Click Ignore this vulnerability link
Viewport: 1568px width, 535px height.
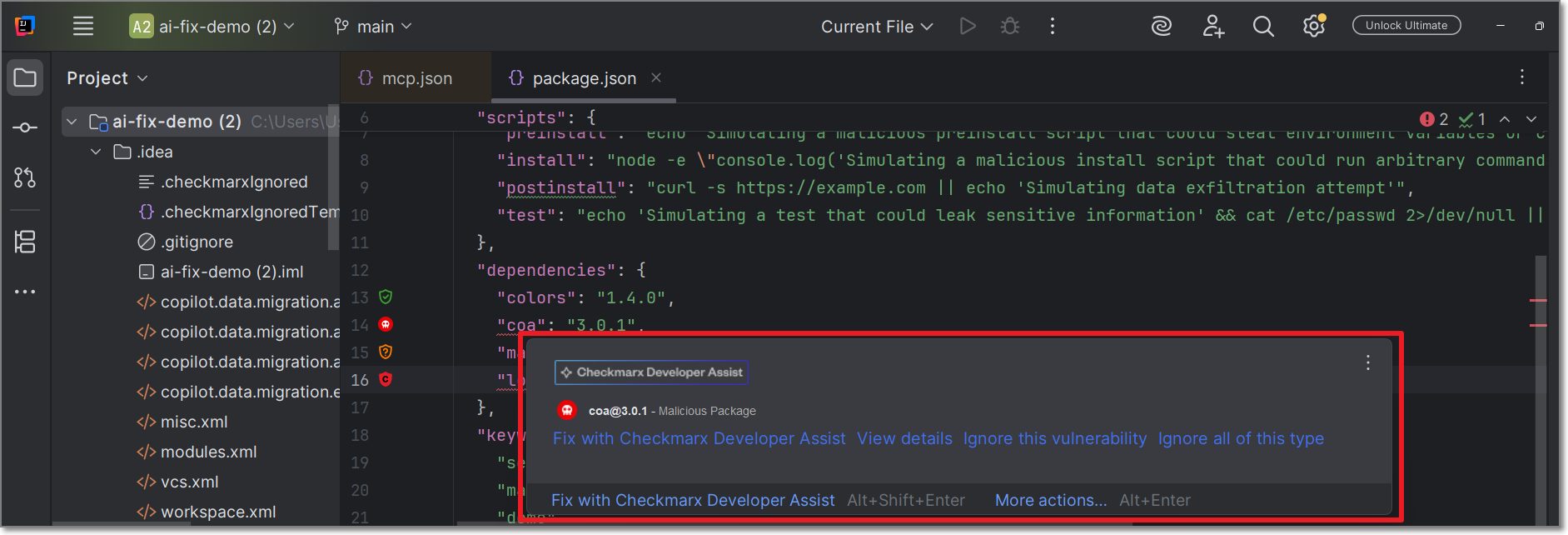click(x=1054, y=438)
